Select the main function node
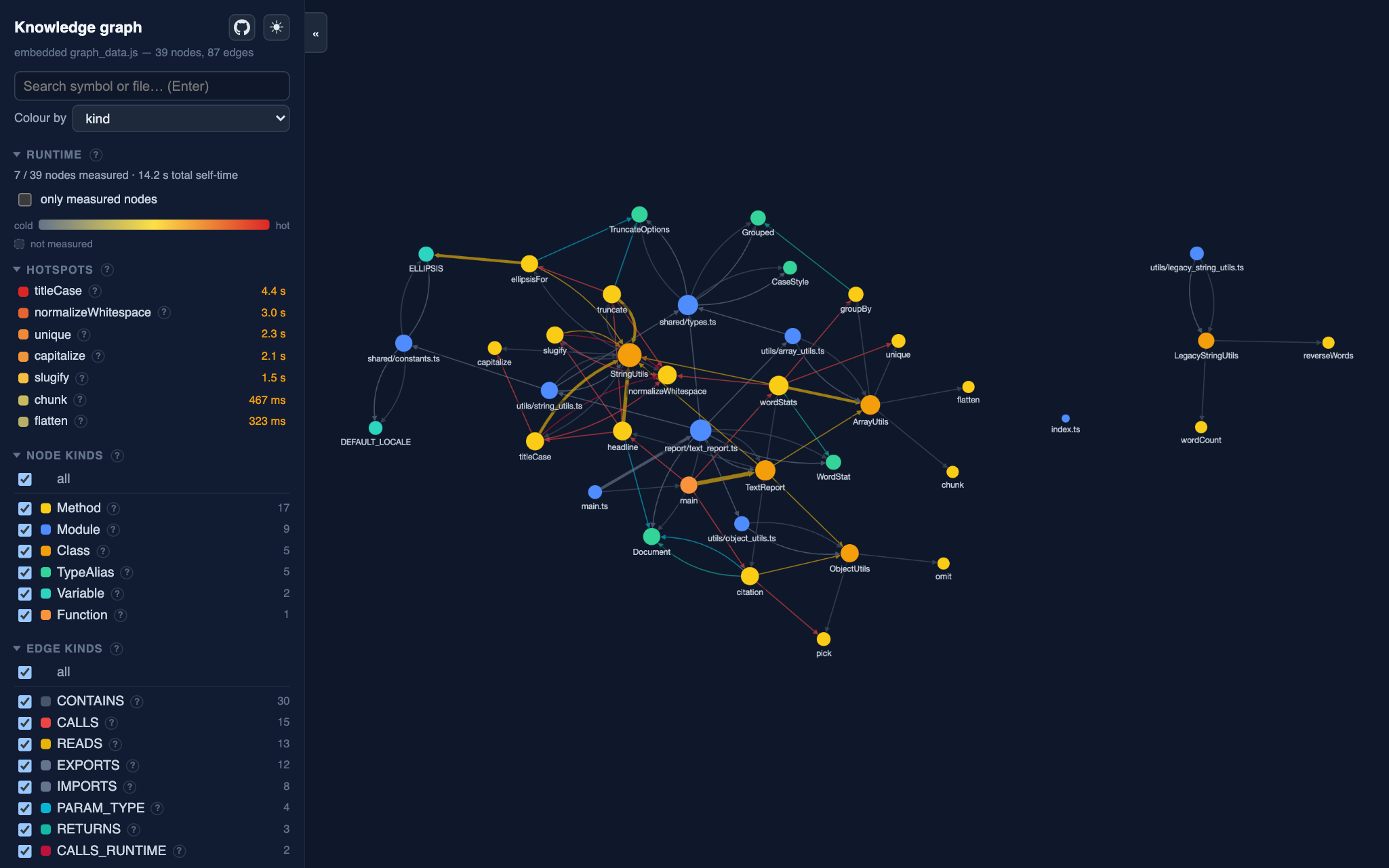 click(x=689, y=485)
